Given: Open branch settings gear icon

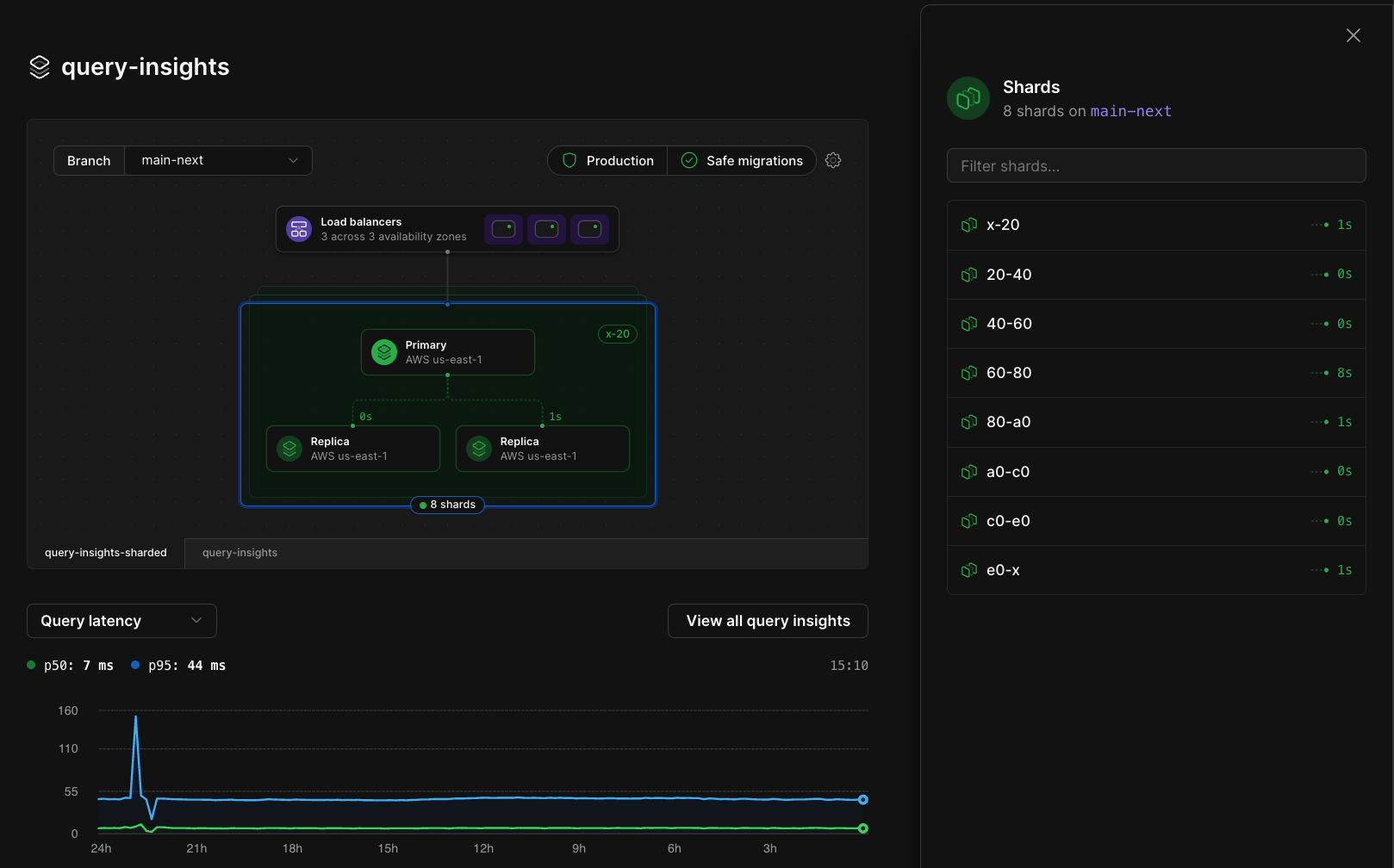Looking at the screenshot, I should (833, 160).
